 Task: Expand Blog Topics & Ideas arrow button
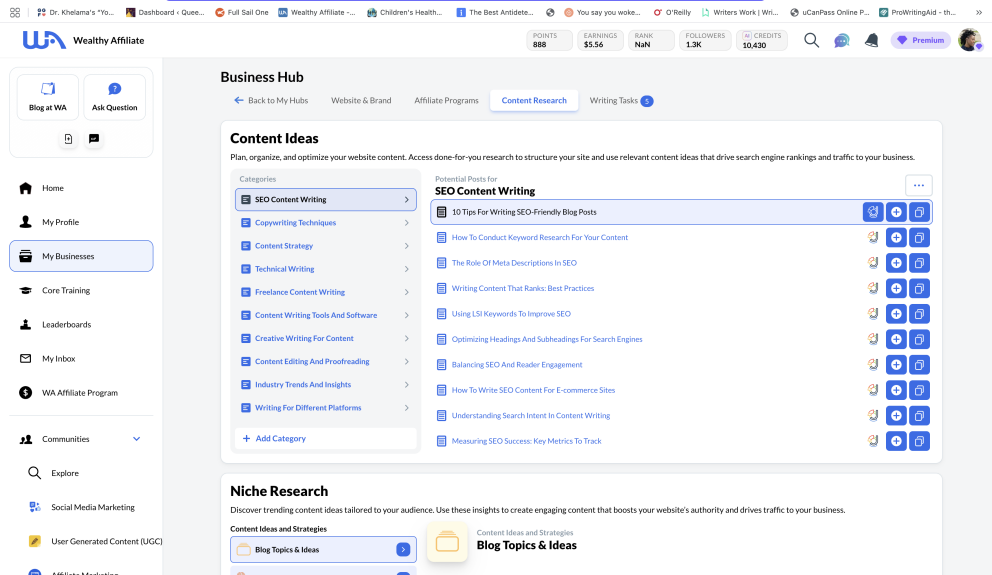(x=403, y=550)
